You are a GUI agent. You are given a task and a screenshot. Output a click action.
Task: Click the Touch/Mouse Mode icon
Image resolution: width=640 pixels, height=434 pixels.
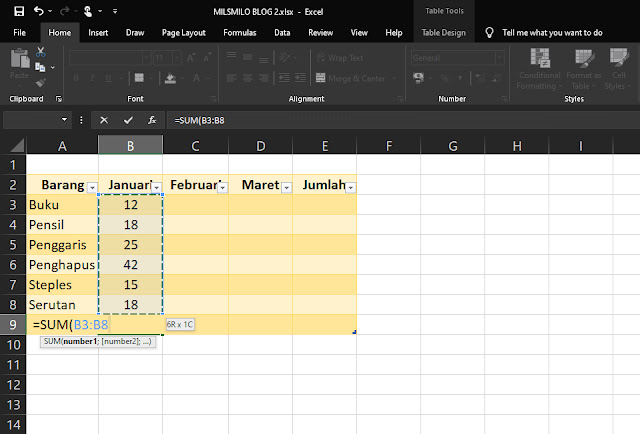coord(87,11)
